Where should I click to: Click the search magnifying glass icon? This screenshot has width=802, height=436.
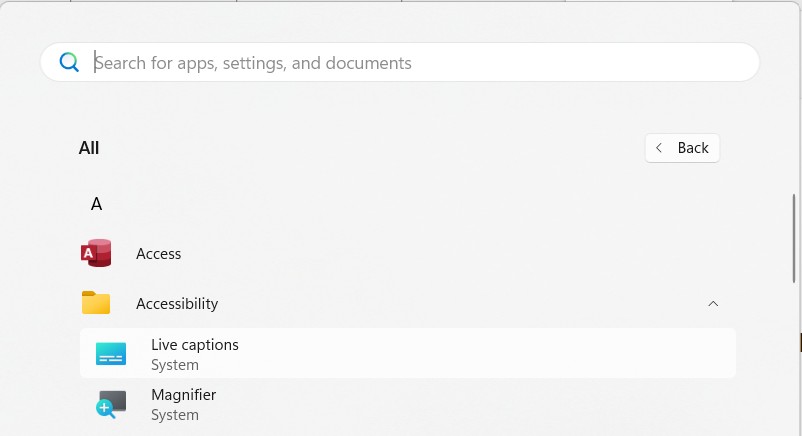click(x=69, y=62)
